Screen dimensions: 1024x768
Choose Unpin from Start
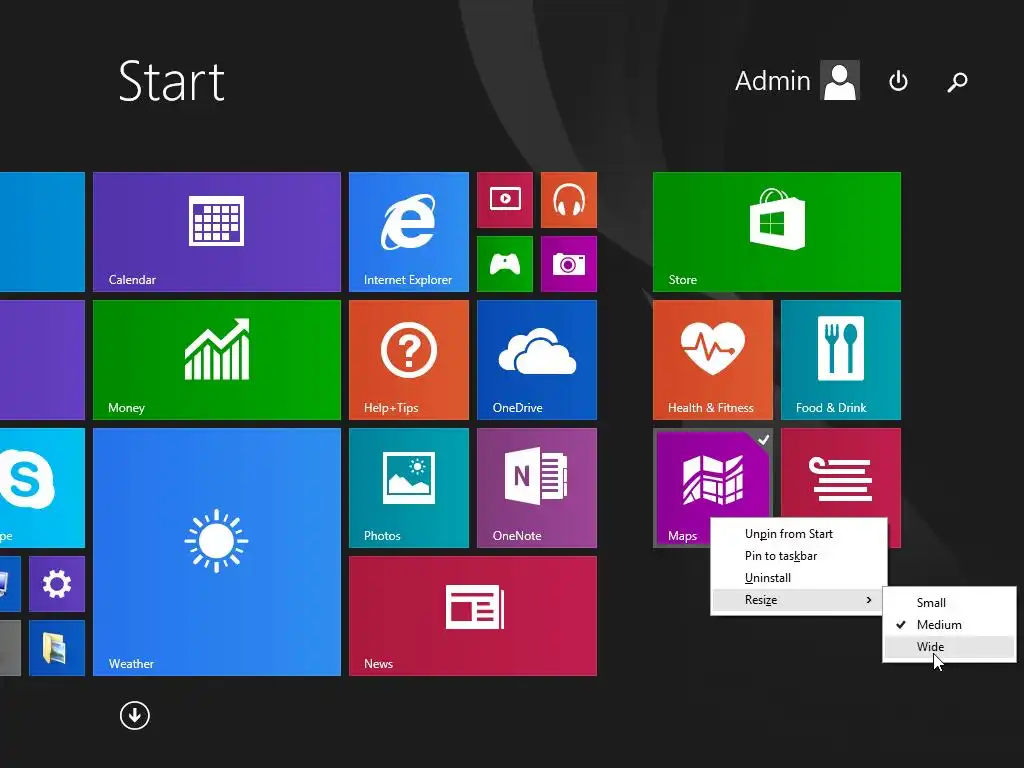click(799, 534)
